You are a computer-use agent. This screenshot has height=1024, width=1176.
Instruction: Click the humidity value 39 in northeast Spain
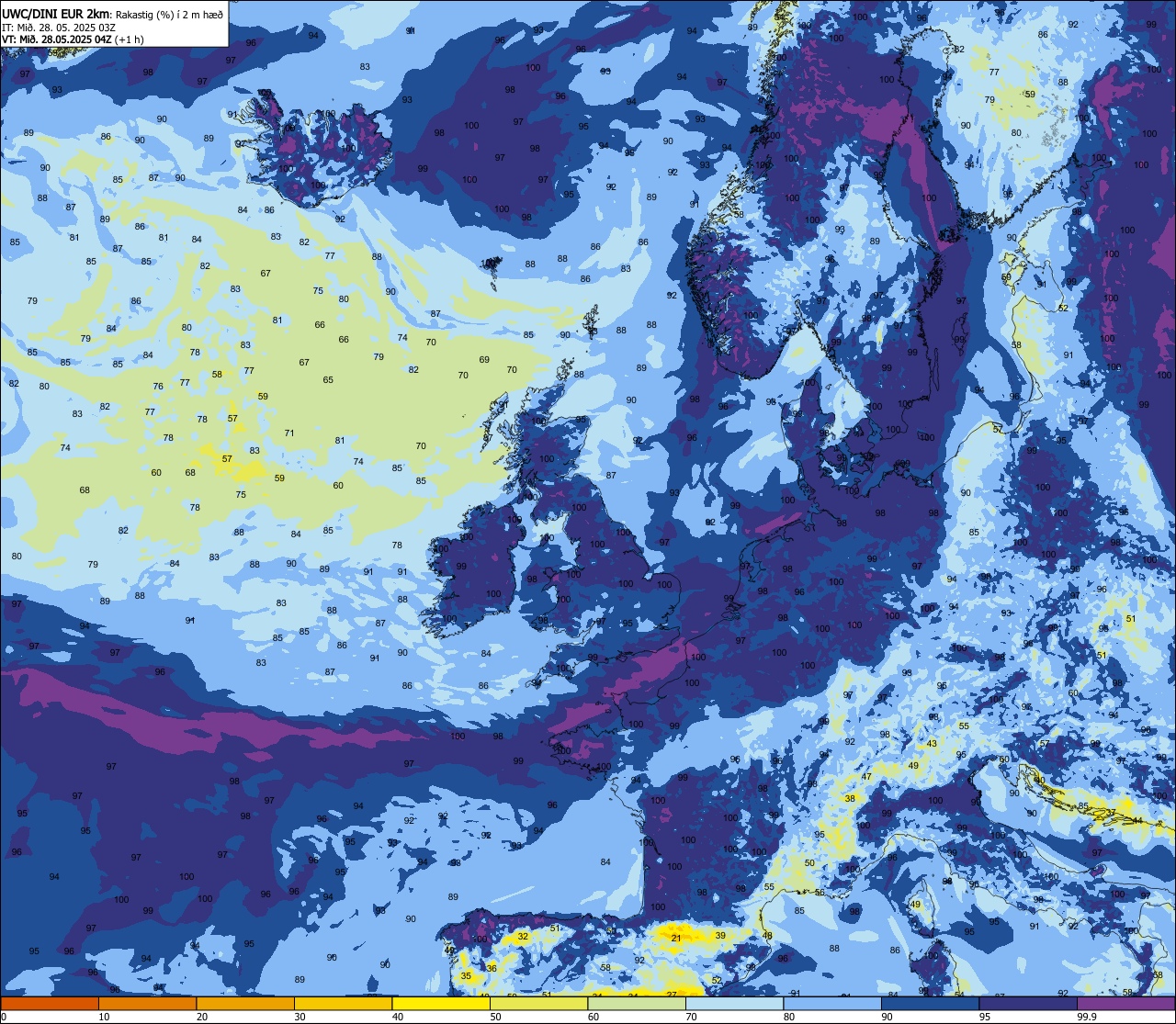(720, 935)
